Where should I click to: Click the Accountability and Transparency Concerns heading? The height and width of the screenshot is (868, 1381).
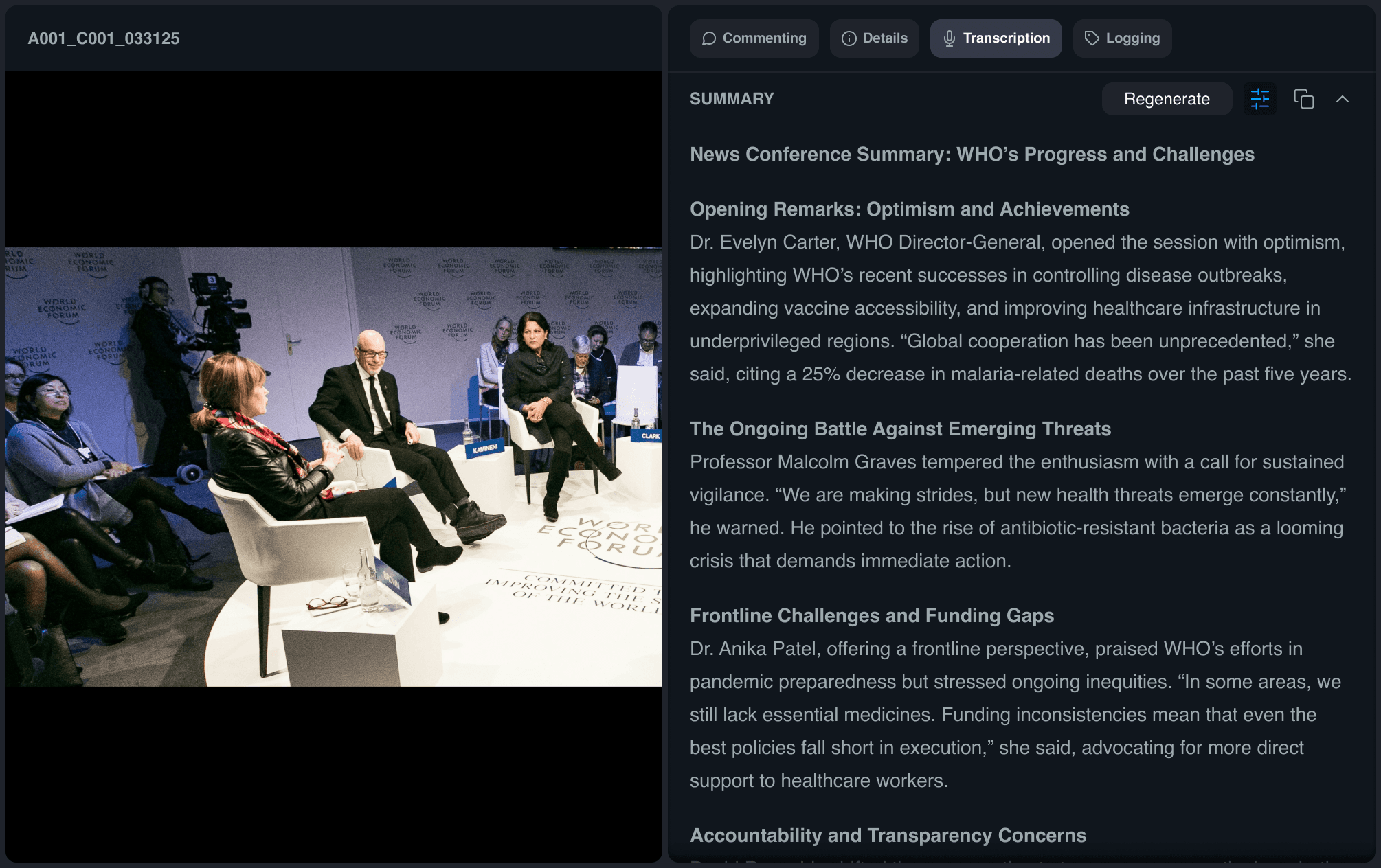click(x=888, y=835)
